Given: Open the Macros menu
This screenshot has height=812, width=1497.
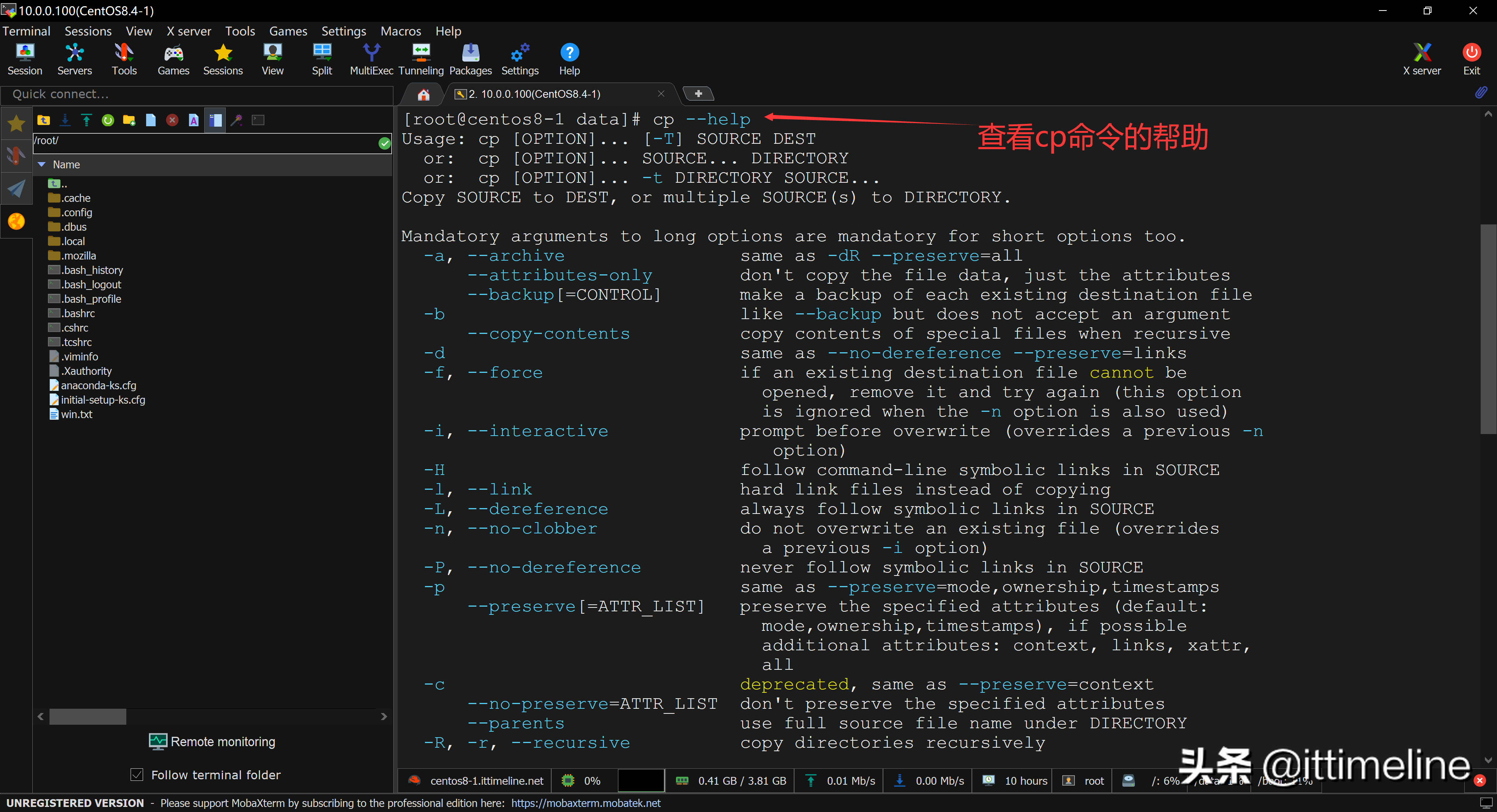Looking at the screenshot, I should coord(400,31).
